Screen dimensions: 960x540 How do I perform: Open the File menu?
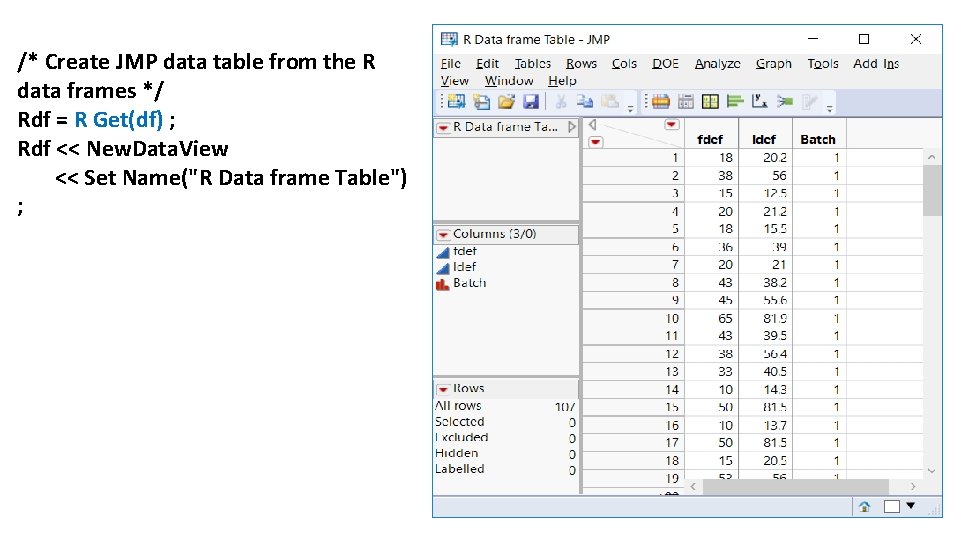[451, 64]
